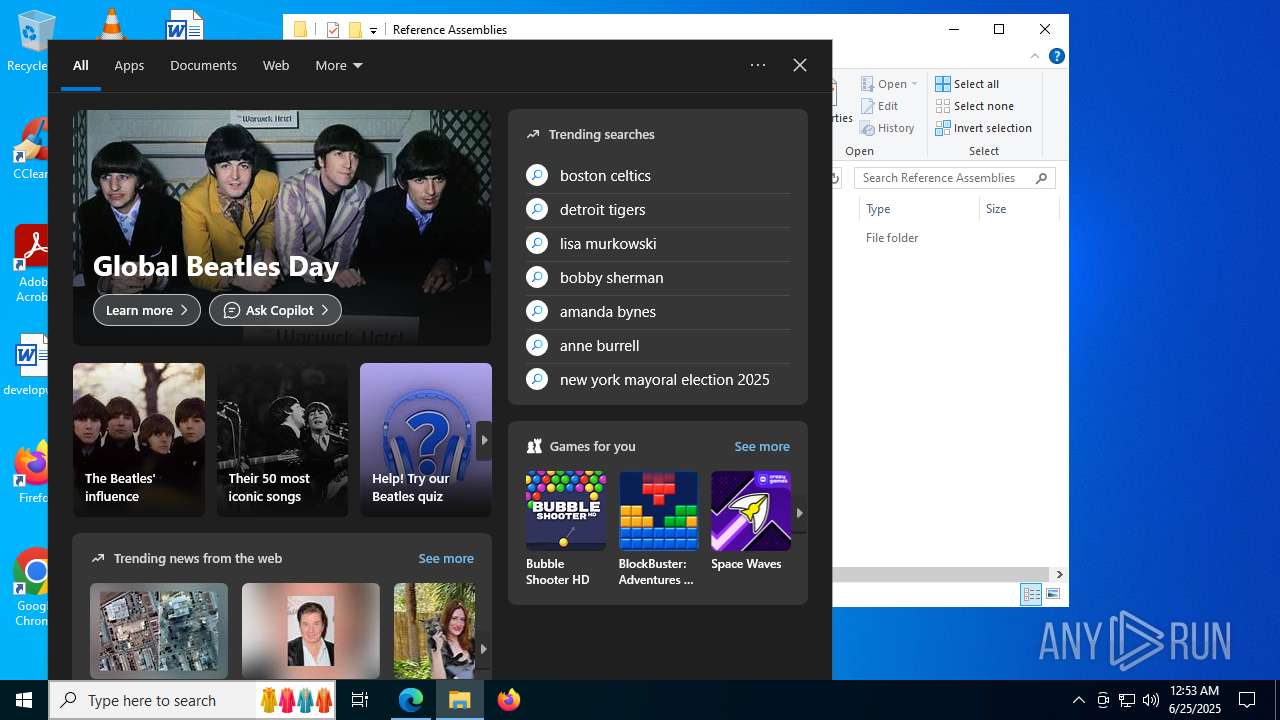The height and width of the screenshot is (720, 1280).
Task: Open the taskbar clock showing 12:53 AM
Action: click(x=1195, y=700)
